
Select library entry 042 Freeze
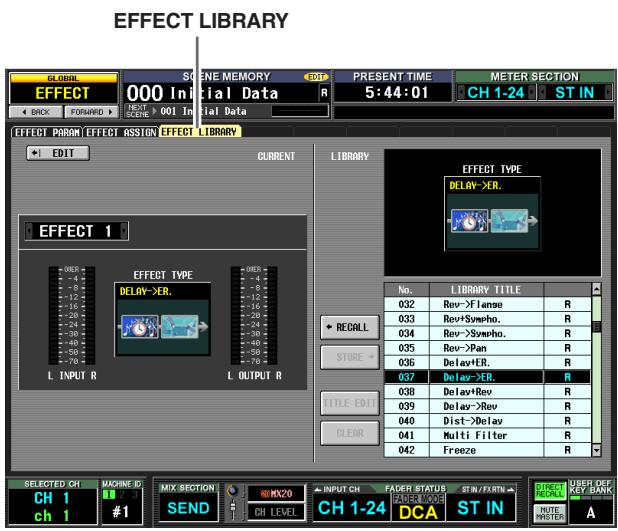click(x=487, y=450)
